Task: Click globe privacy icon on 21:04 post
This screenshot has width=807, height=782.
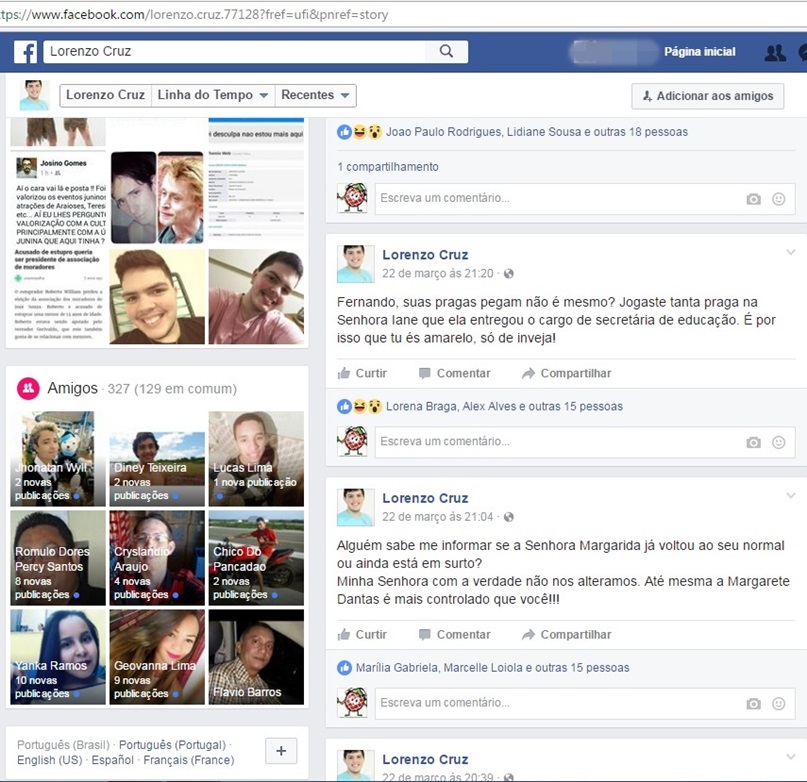Action: 508,517
